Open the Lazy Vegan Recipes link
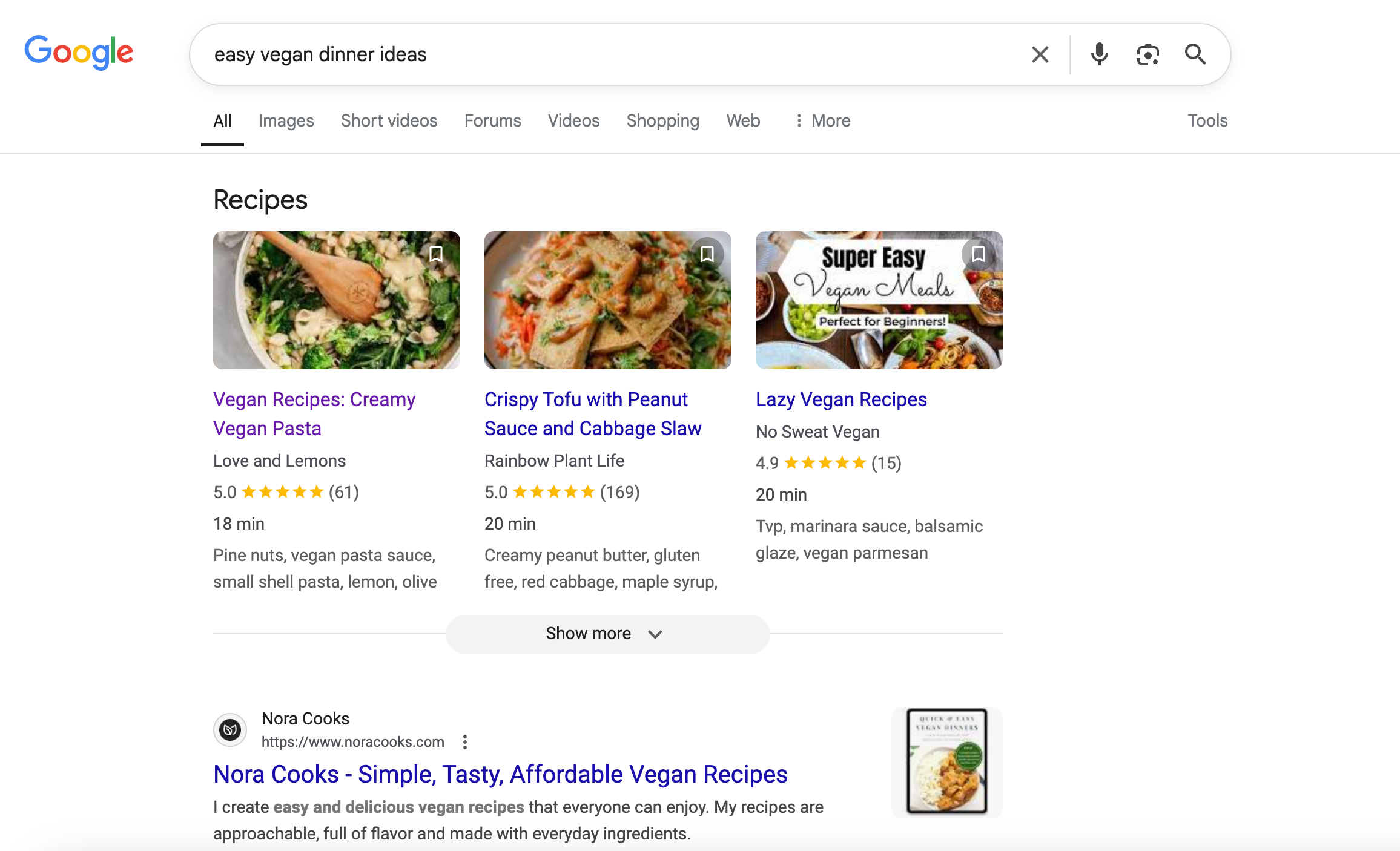This screenshot has width=1400, height=851. pyautogui.click(x=840, y=399)
